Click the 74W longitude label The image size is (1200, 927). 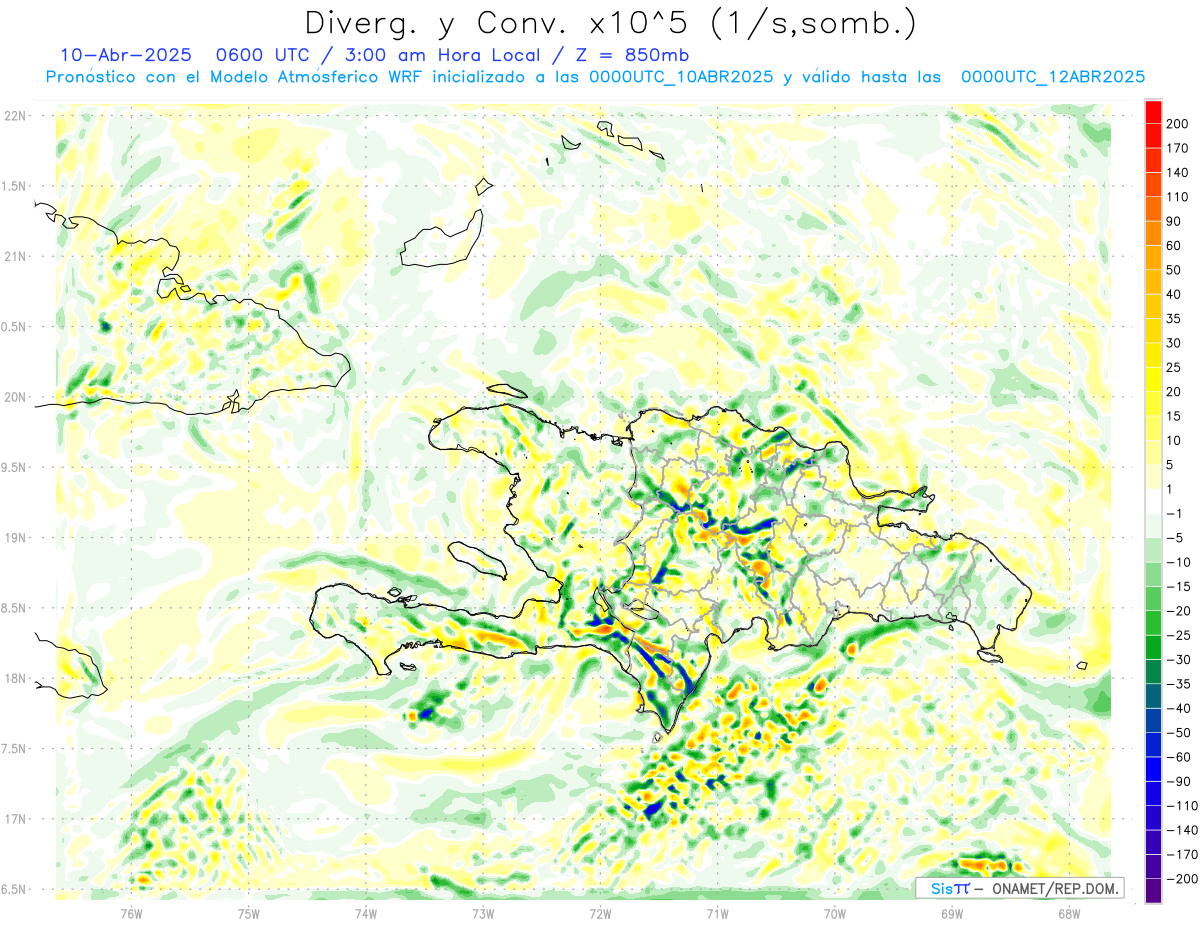[x=366, y=912]
